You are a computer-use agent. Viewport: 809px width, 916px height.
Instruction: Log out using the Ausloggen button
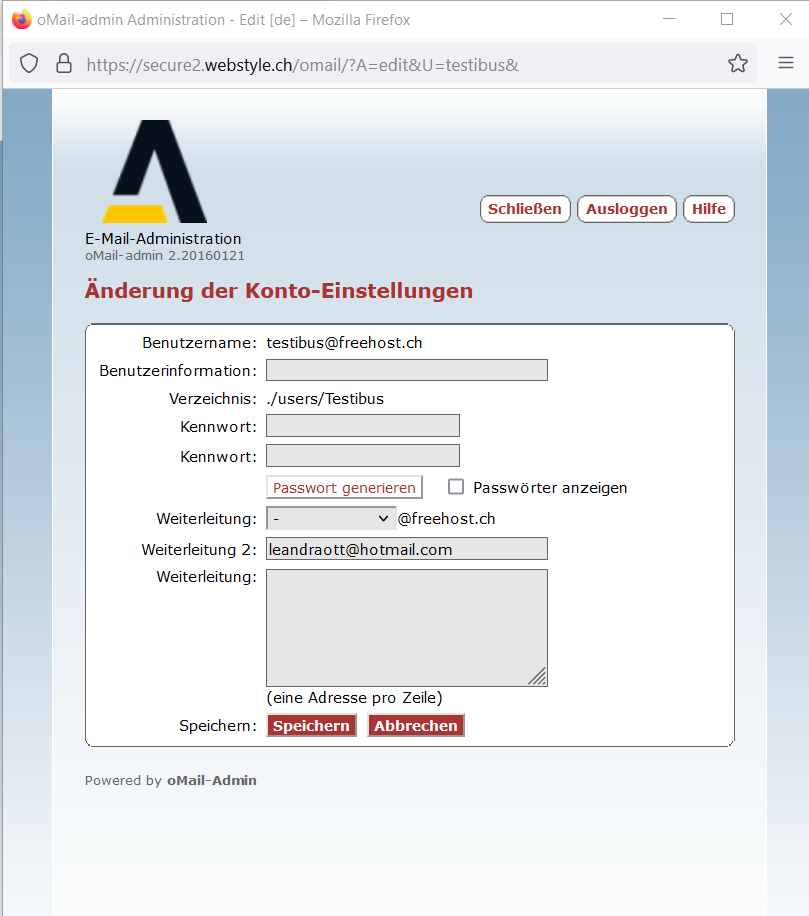click(x=626, y=209)
